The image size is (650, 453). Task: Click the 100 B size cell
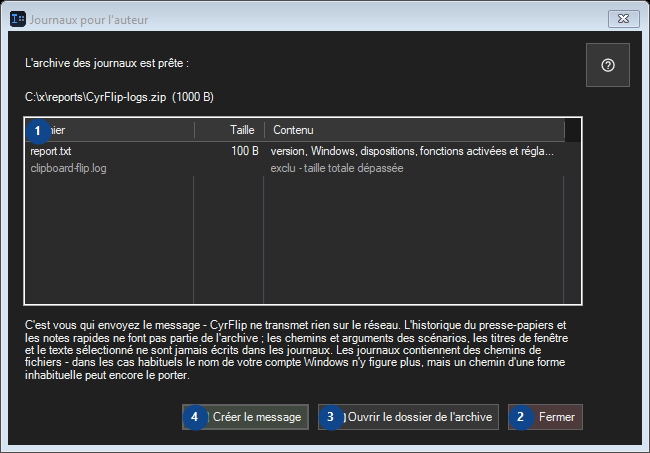point(245,151)
